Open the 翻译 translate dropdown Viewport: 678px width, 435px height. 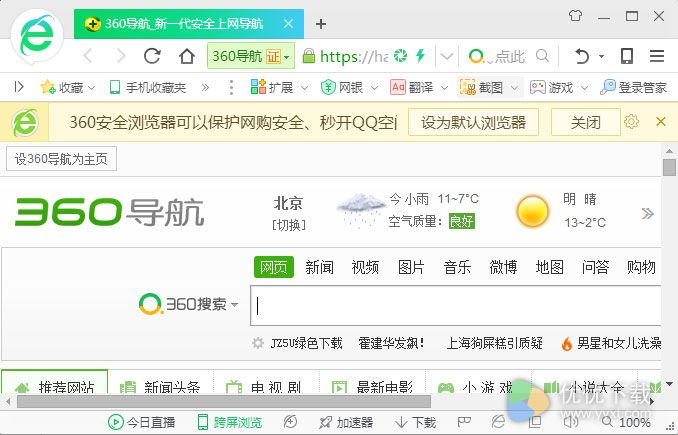click(419, 88)
